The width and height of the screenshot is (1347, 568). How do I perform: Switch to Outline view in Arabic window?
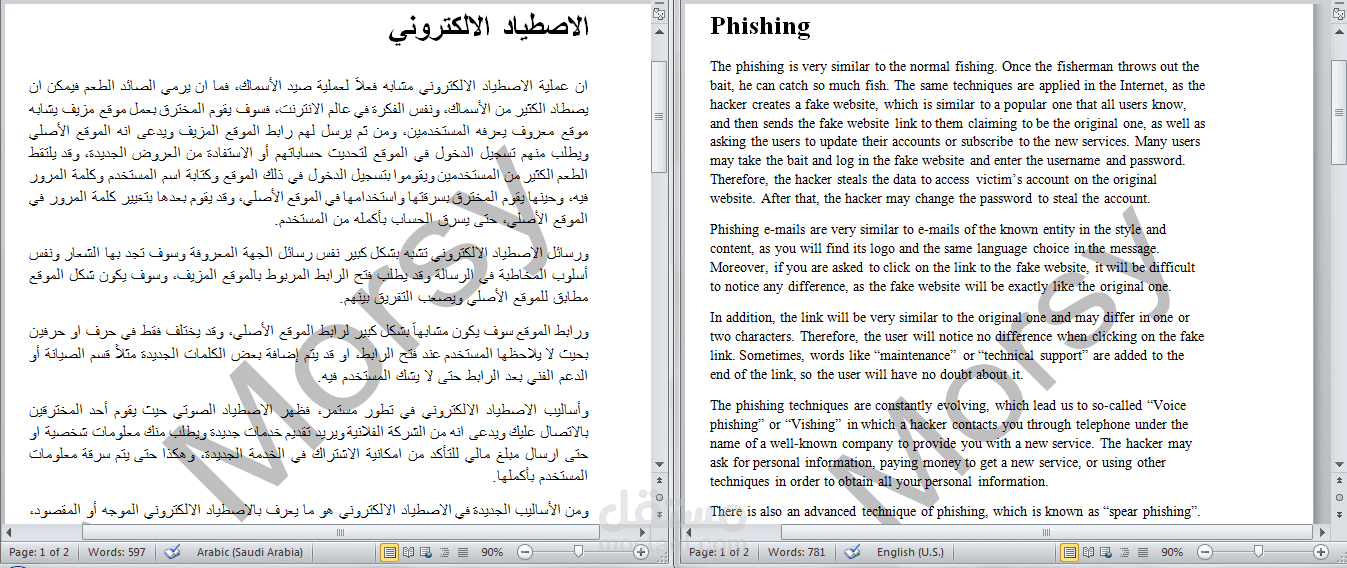(x=444, y=552)
